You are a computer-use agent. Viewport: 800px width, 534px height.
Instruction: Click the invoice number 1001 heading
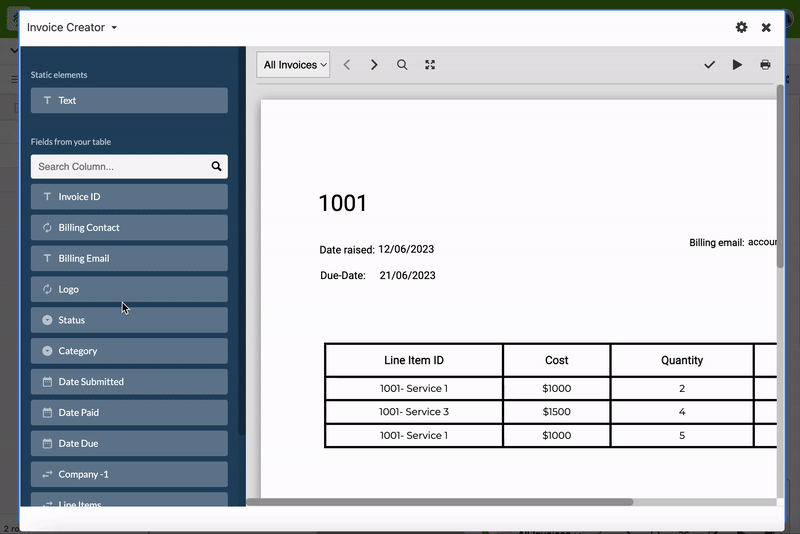[343, 204]
